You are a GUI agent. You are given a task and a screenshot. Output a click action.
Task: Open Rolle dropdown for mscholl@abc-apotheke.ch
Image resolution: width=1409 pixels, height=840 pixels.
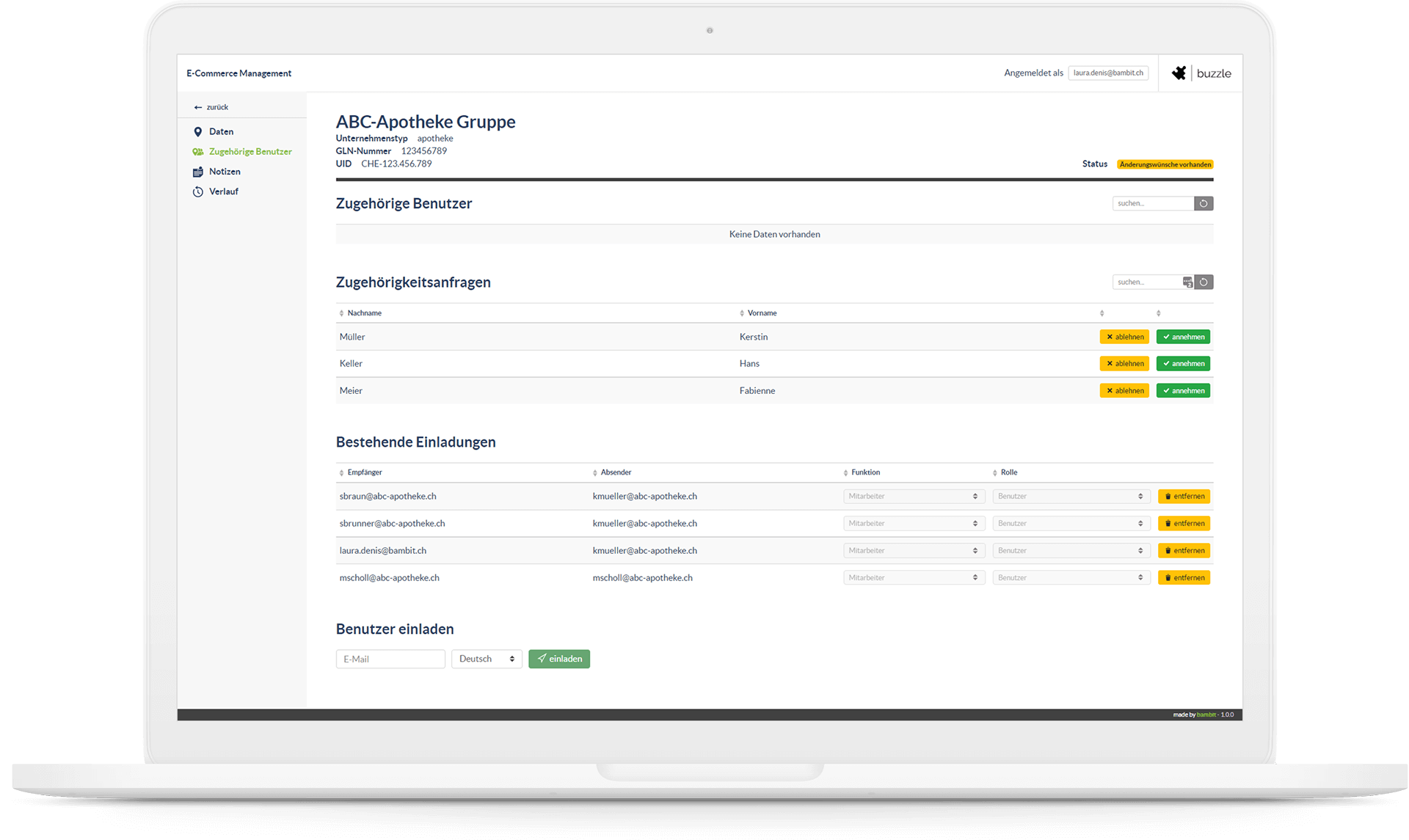pos(1071,577)
